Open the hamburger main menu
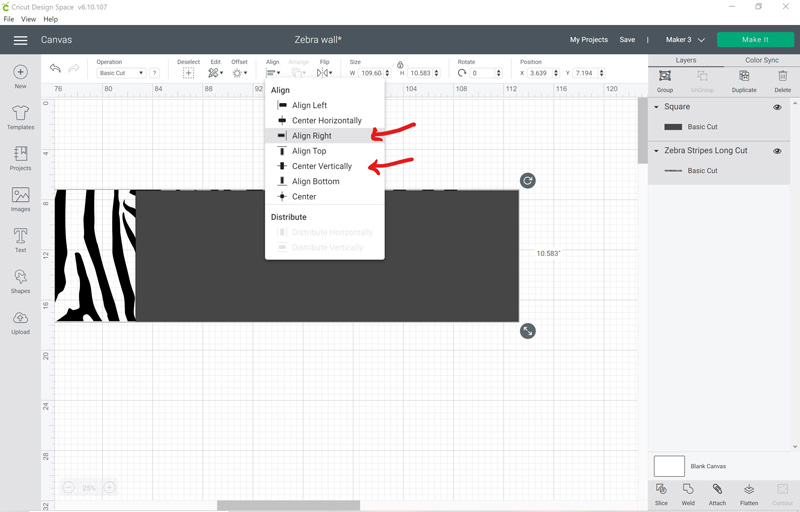This screenshot has width=800, height=512. click(20, 40)
